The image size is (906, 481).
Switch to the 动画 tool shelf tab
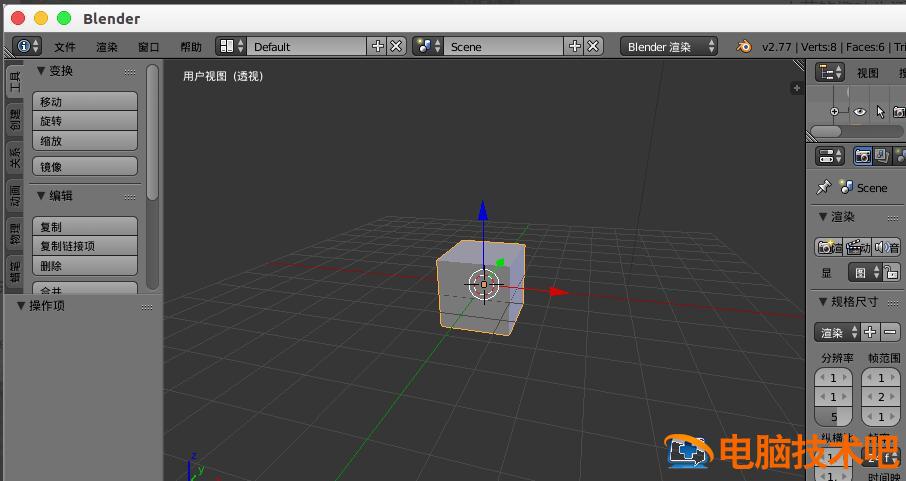14,195
